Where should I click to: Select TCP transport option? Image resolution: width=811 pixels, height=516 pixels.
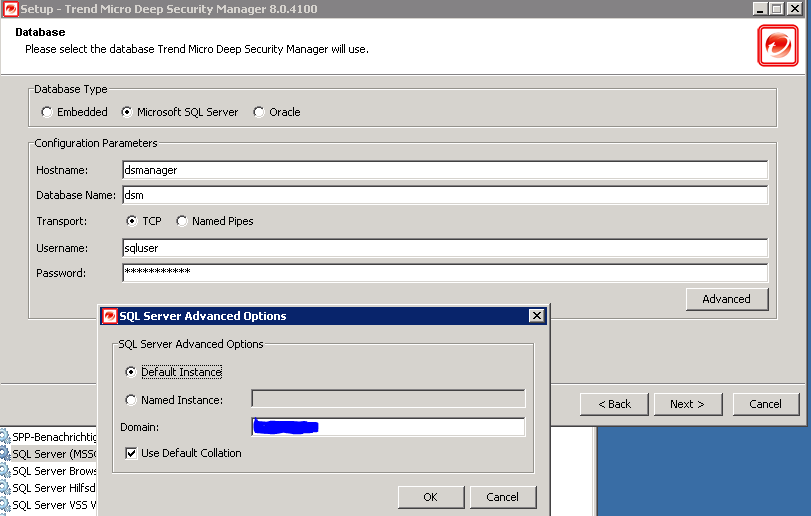click(132, 221)
